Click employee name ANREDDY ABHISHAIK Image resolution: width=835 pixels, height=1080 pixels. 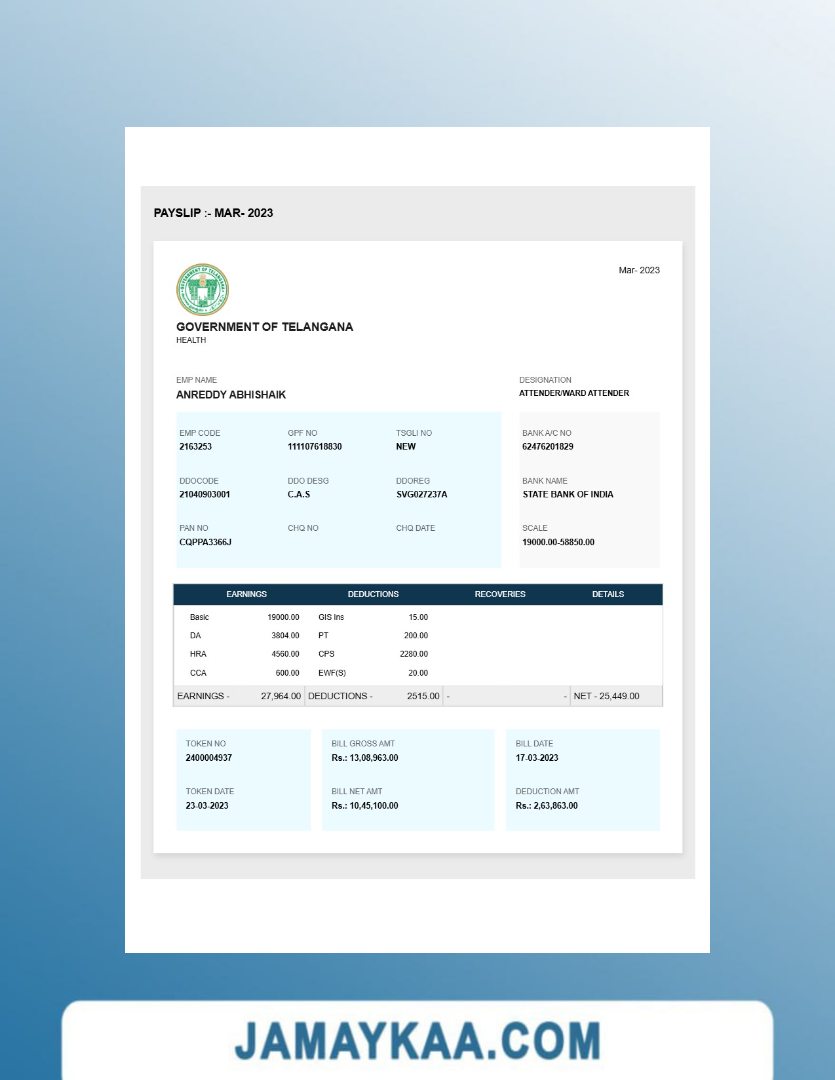coord(231,395)
